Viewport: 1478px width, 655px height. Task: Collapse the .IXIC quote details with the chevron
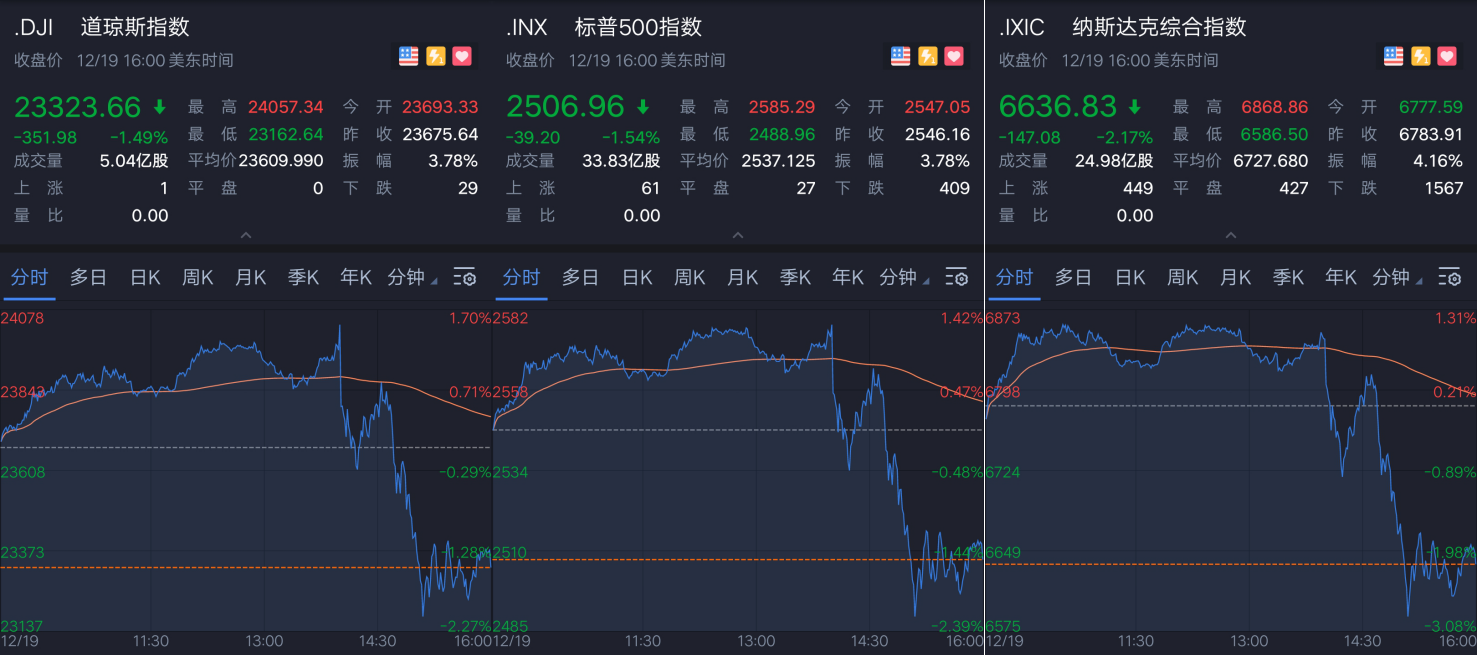1231,236
